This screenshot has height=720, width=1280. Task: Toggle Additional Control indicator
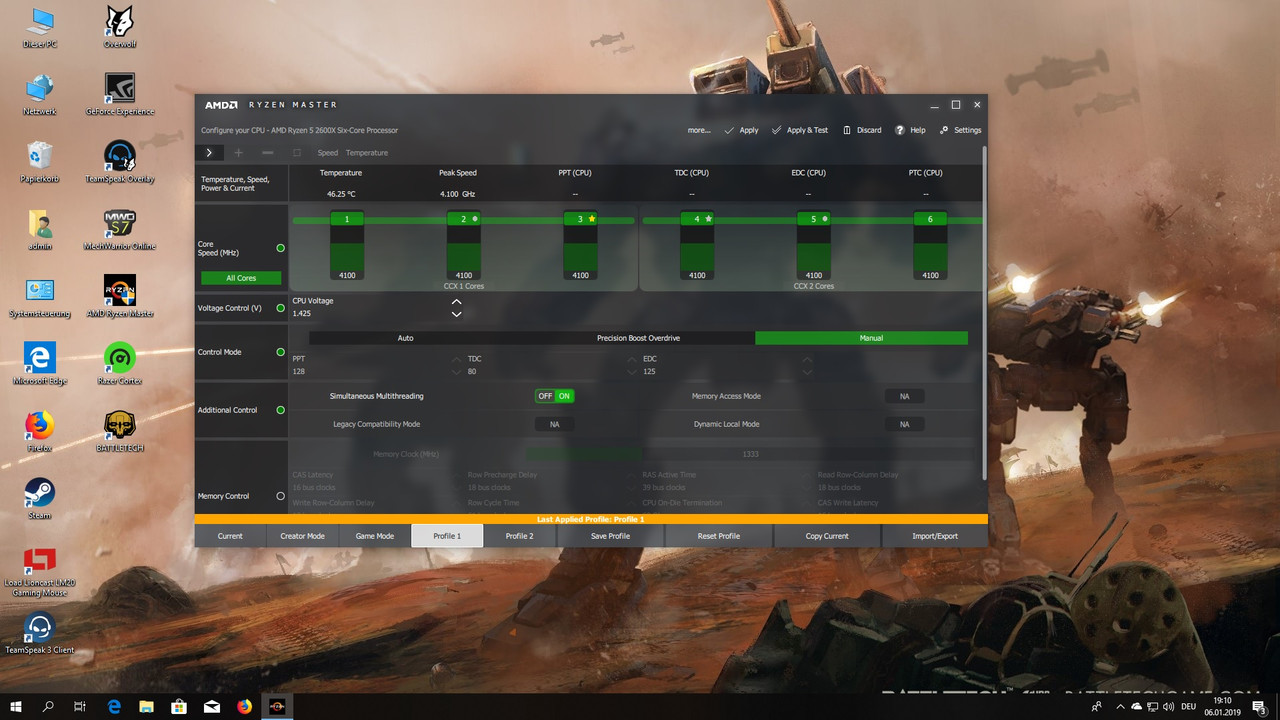point(280,410)
